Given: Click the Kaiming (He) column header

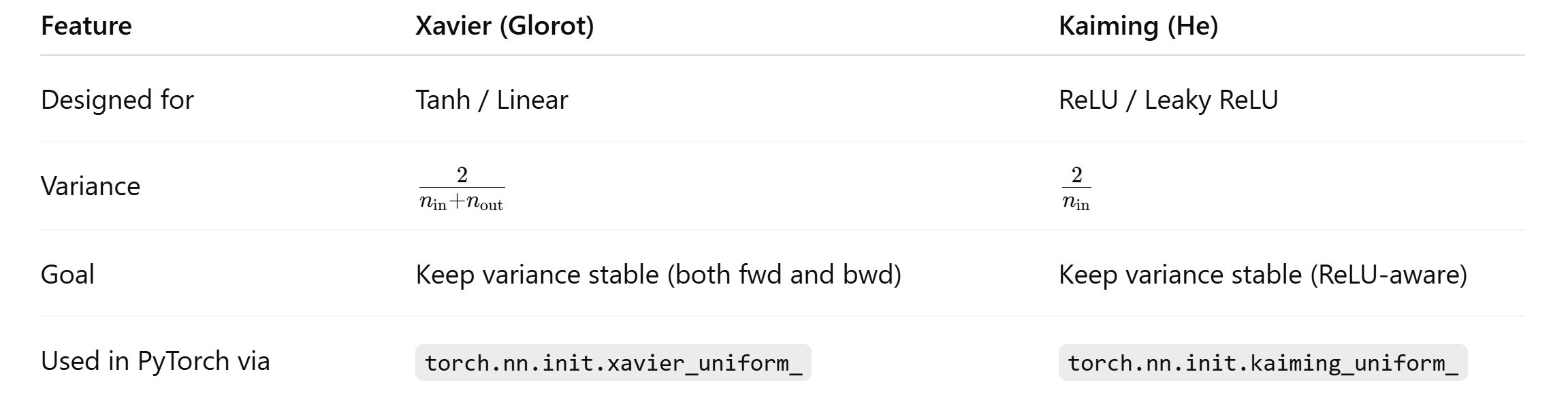Looking at the screenshot, I should click(1138, 26).
